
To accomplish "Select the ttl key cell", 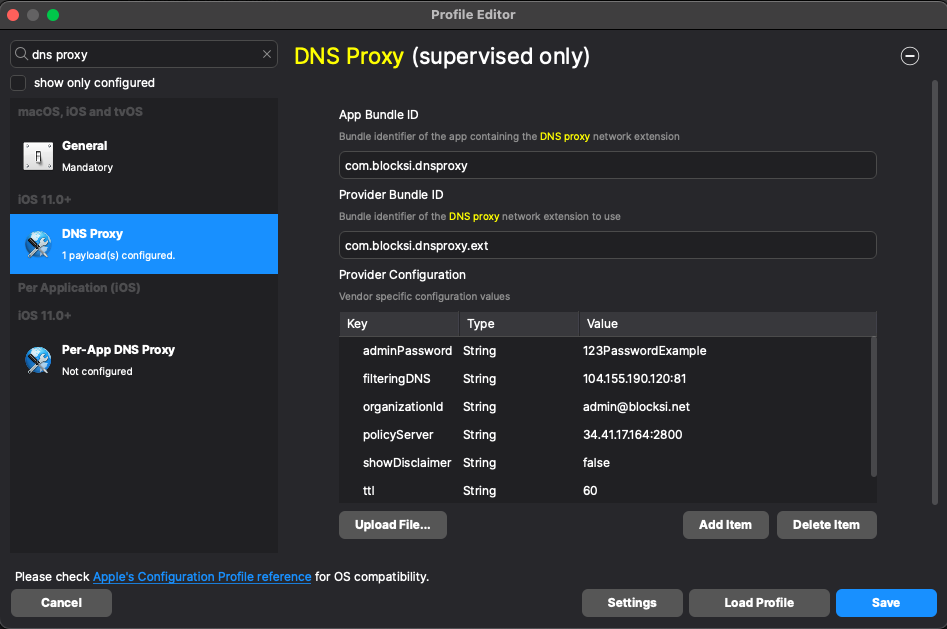I will coord(368,491).
